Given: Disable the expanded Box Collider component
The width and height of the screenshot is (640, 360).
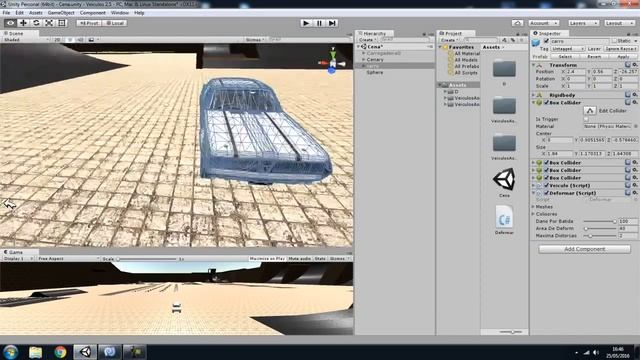Looking at the screenshot, I should [546, 102].
